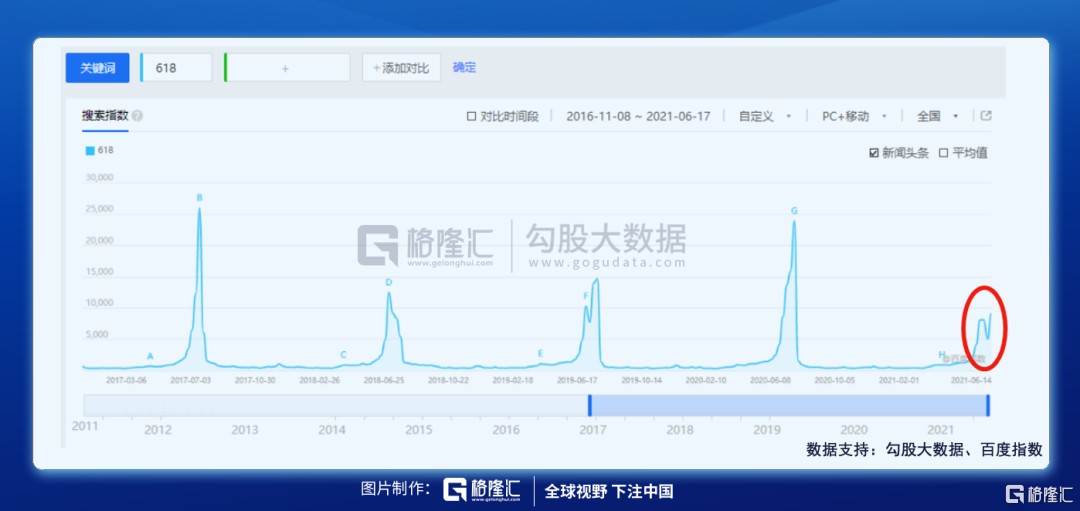Viewport: 1080px width, 511px height.
Task: Click the 添加对比 add comparison button
Action: click(x=402, y=68)
